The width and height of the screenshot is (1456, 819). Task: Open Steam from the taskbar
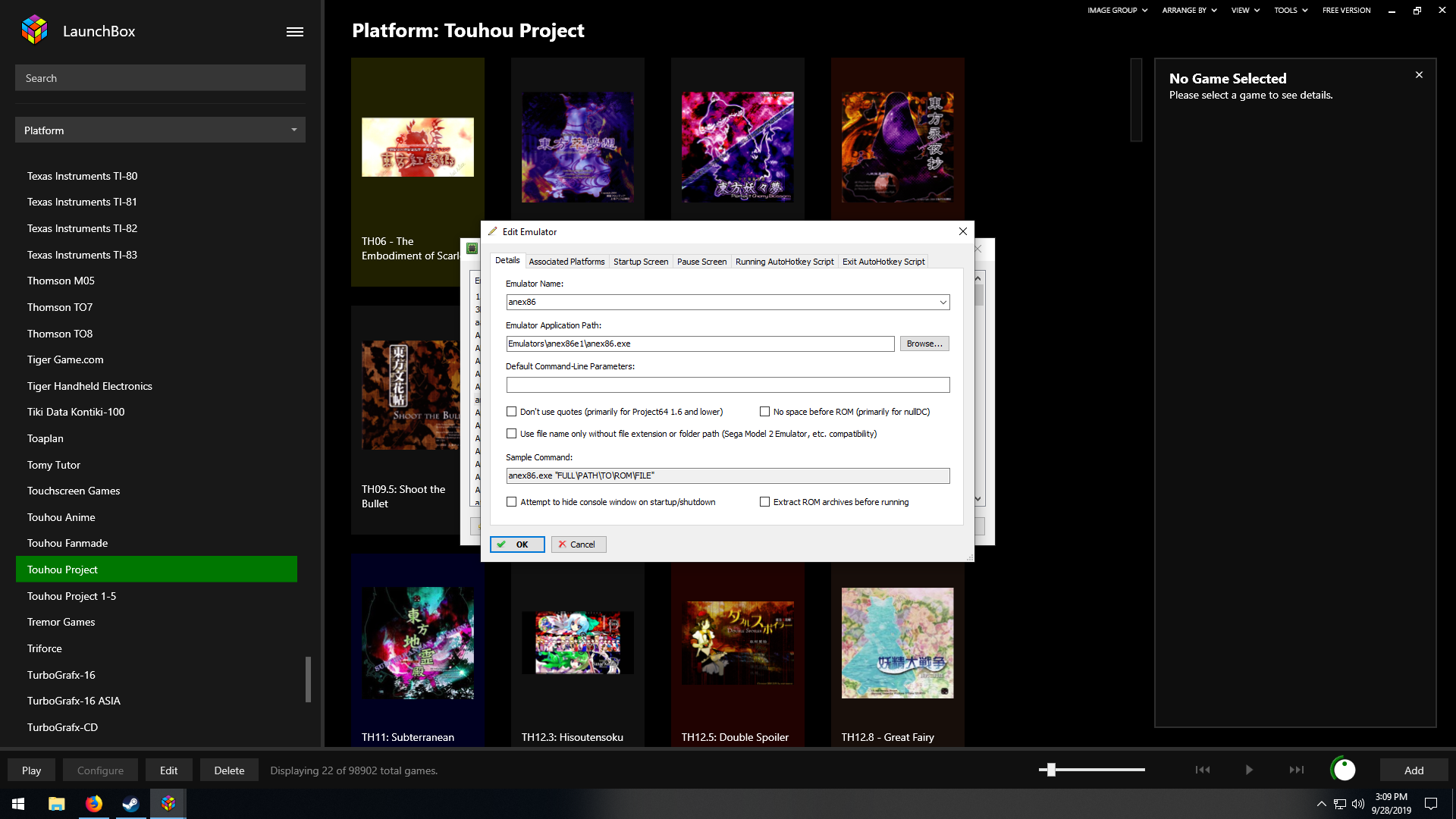(131, 804)
